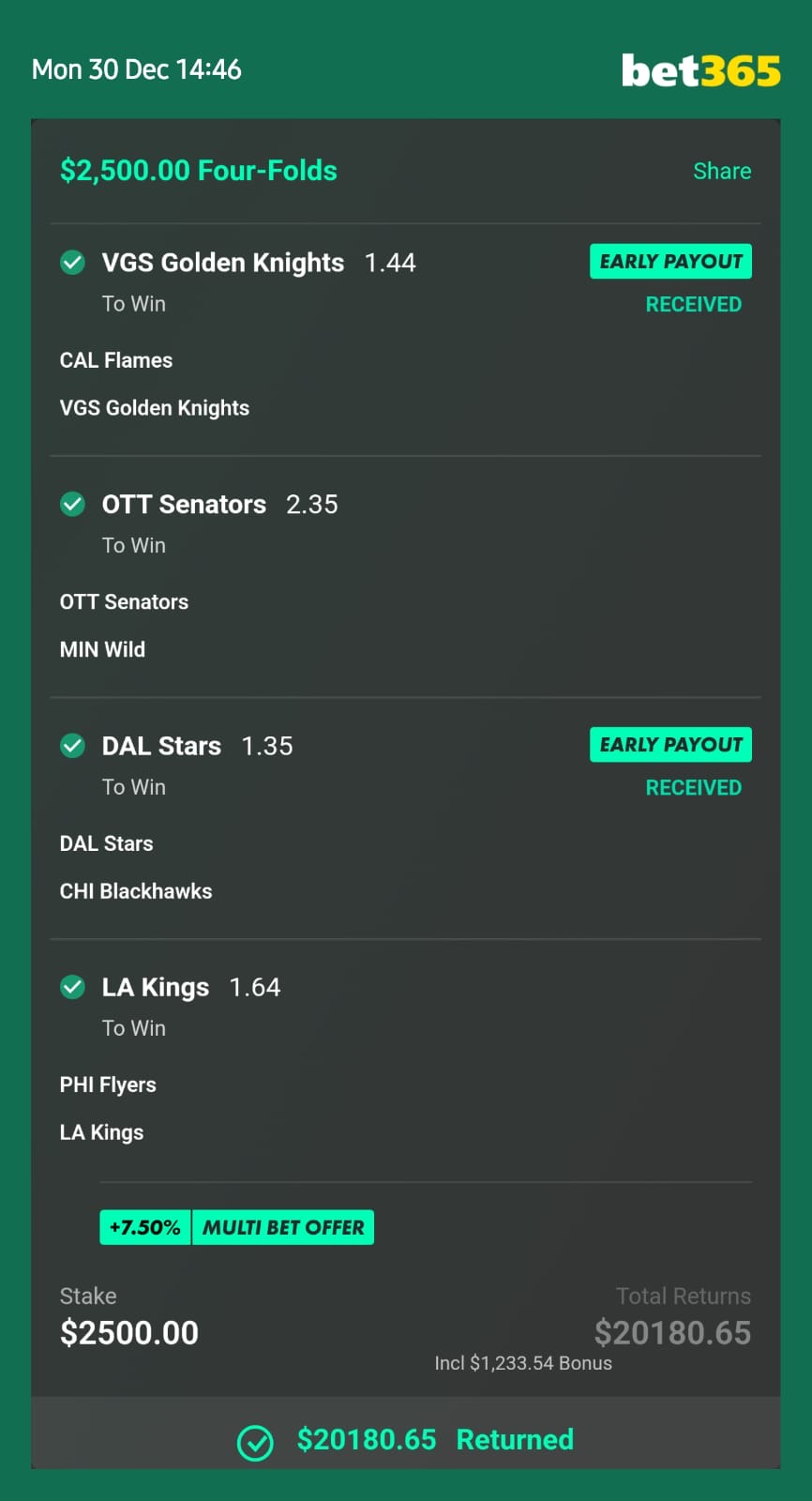Click Early Payout badge for Golden Knights
812x1501 pixels.
click(670, 262)
